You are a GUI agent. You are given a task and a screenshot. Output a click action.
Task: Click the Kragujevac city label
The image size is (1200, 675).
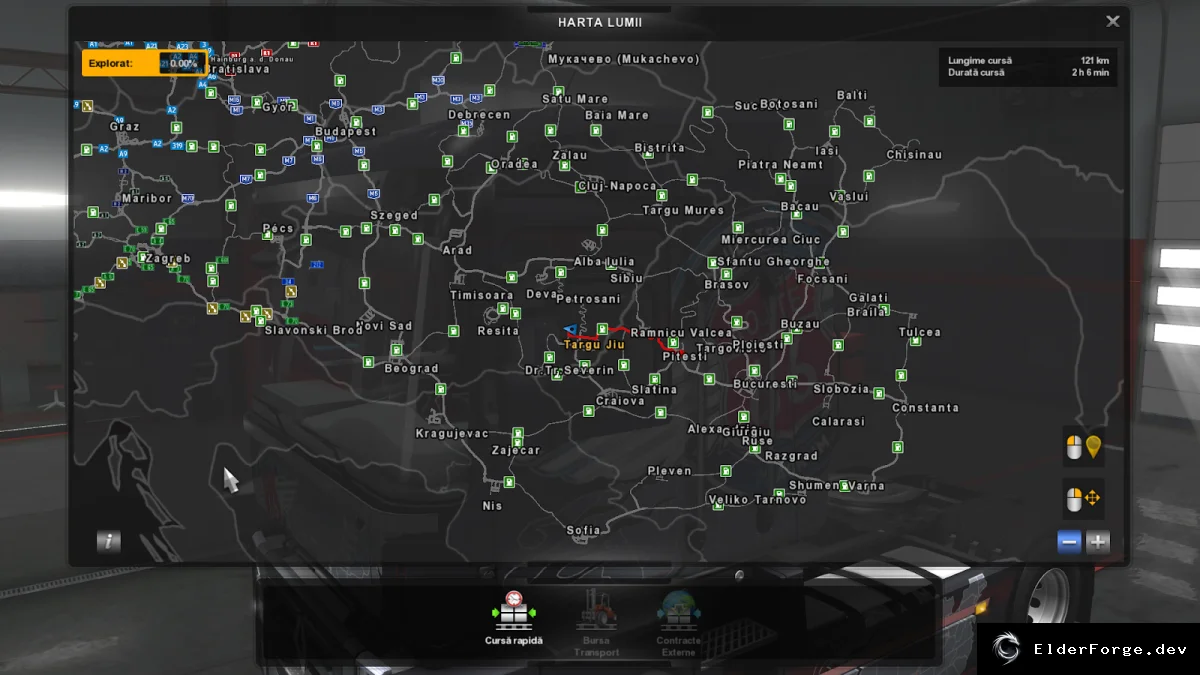click(x=452, y=434)
